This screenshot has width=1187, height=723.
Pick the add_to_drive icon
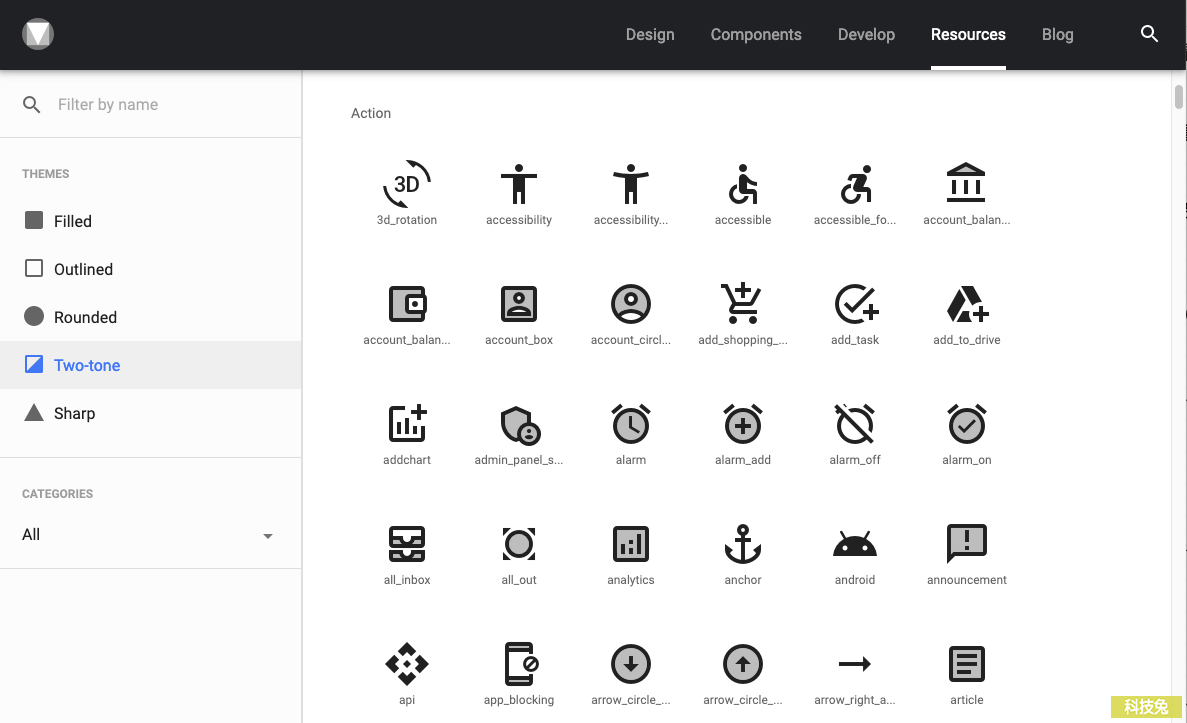coord(966,304)
